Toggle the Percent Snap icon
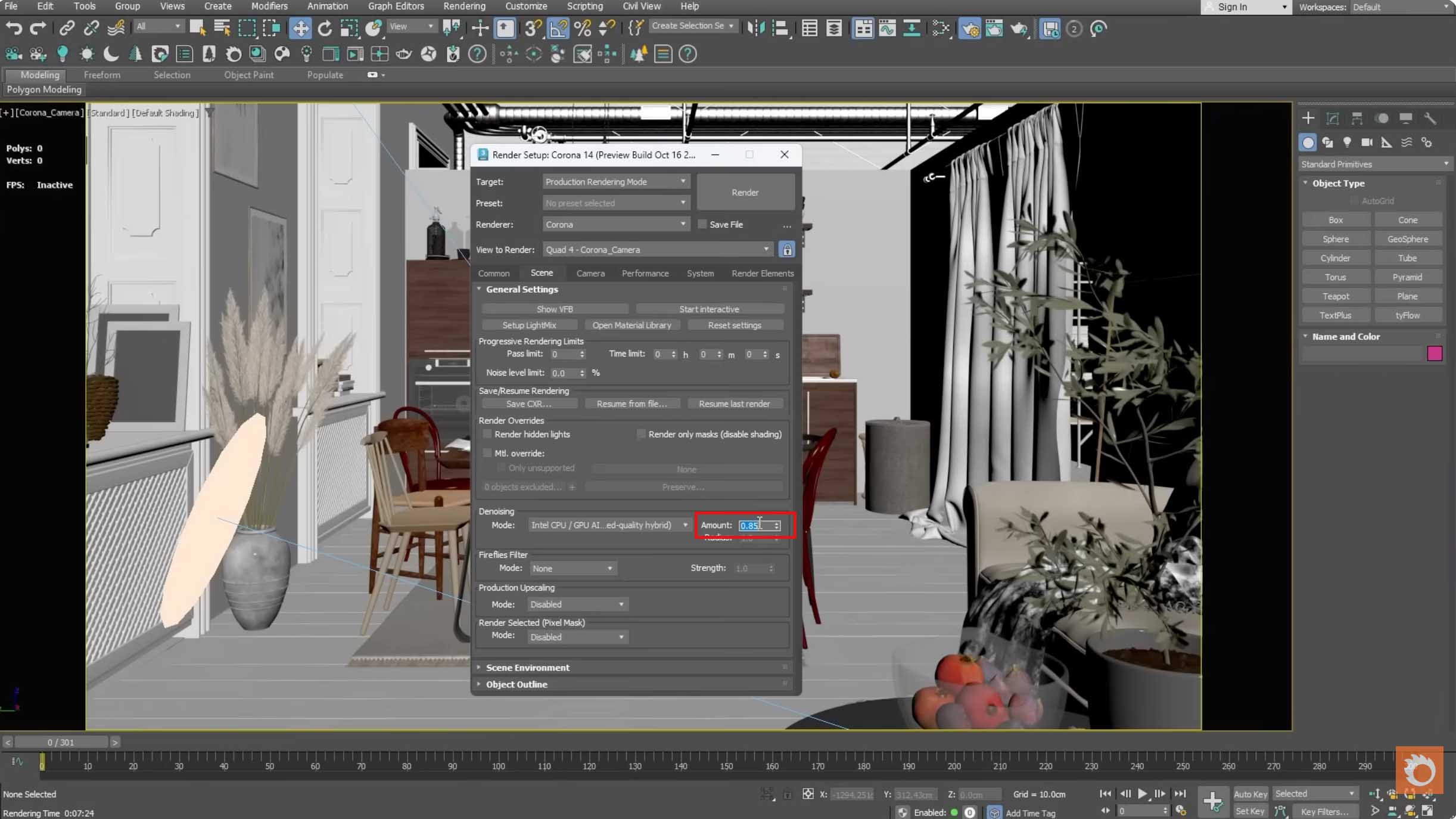1456x819 pixels. pyautogui.click(x=583, y=28)
